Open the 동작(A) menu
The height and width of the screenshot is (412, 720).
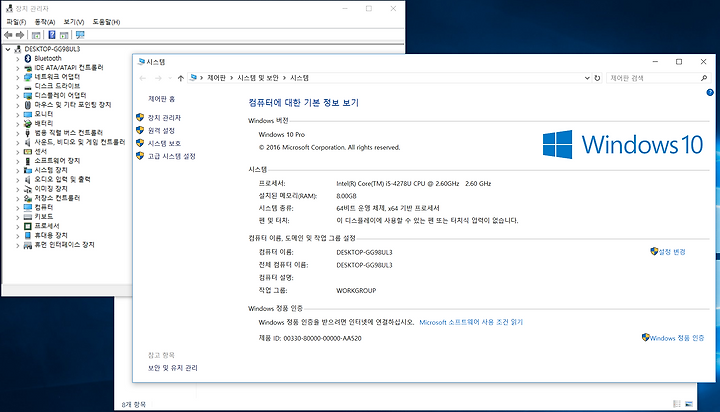pyautogui.click(x=45, y=22)
